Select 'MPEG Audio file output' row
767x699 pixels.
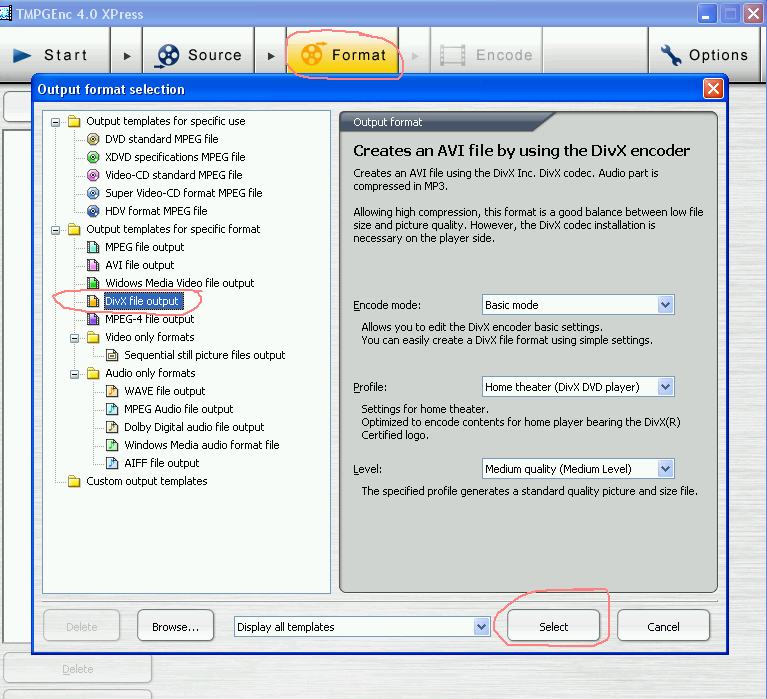tap(179, 409)
